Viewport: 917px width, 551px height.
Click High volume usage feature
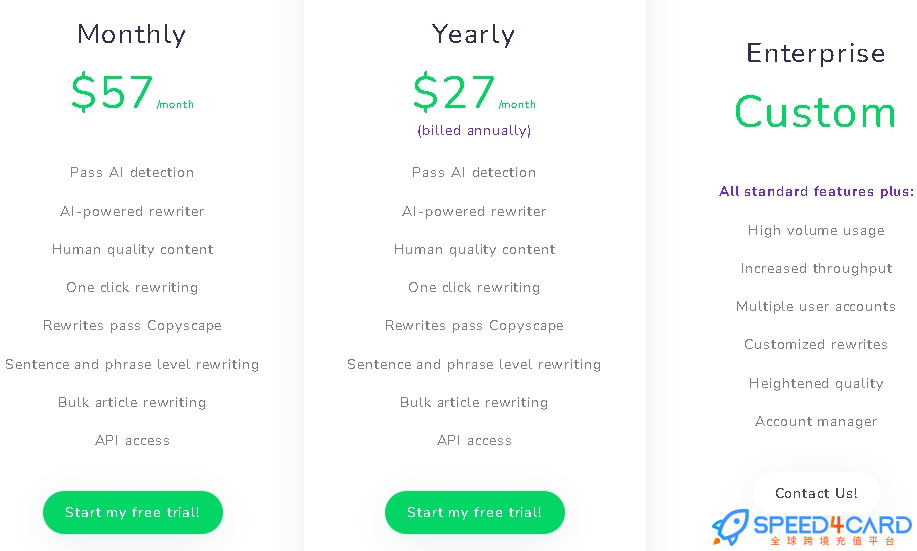click(x=816, y=230)
